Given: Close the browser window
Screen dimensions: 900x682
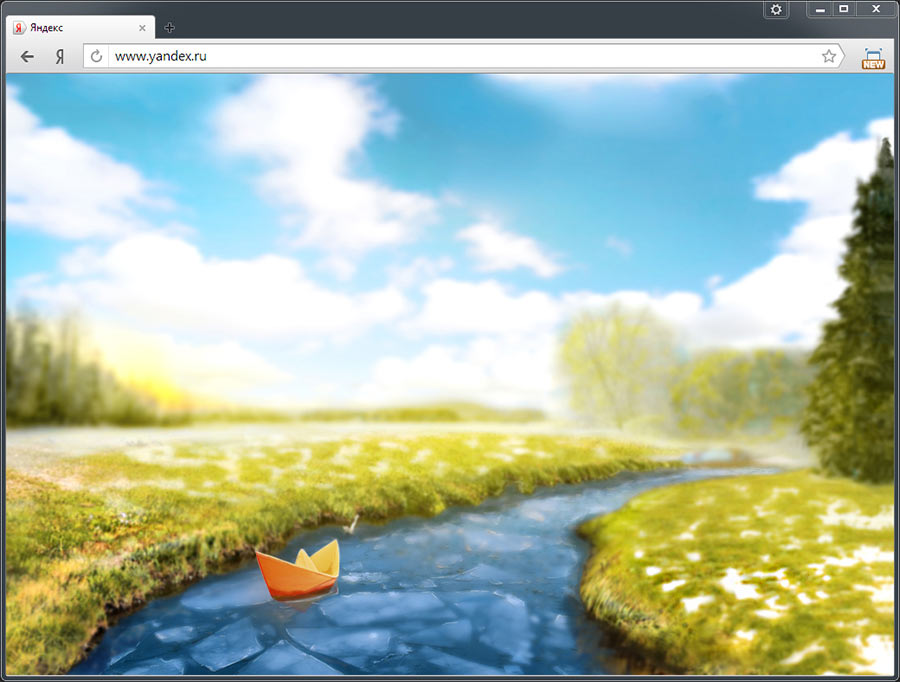Looking at the screenshot, I should click(875, 9).
